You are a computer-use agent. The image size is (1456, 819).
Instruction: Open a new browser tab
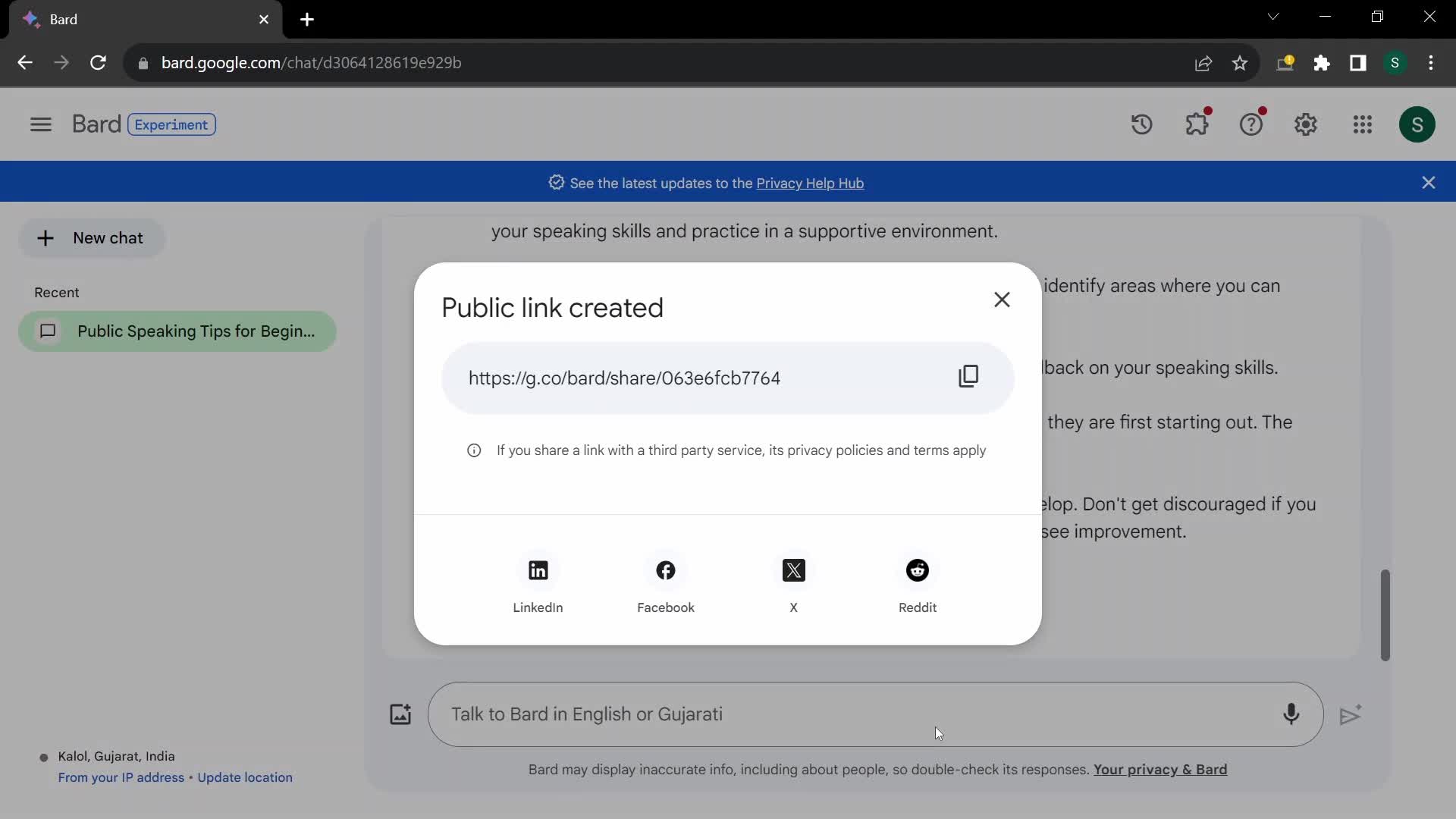pos(307,20)
